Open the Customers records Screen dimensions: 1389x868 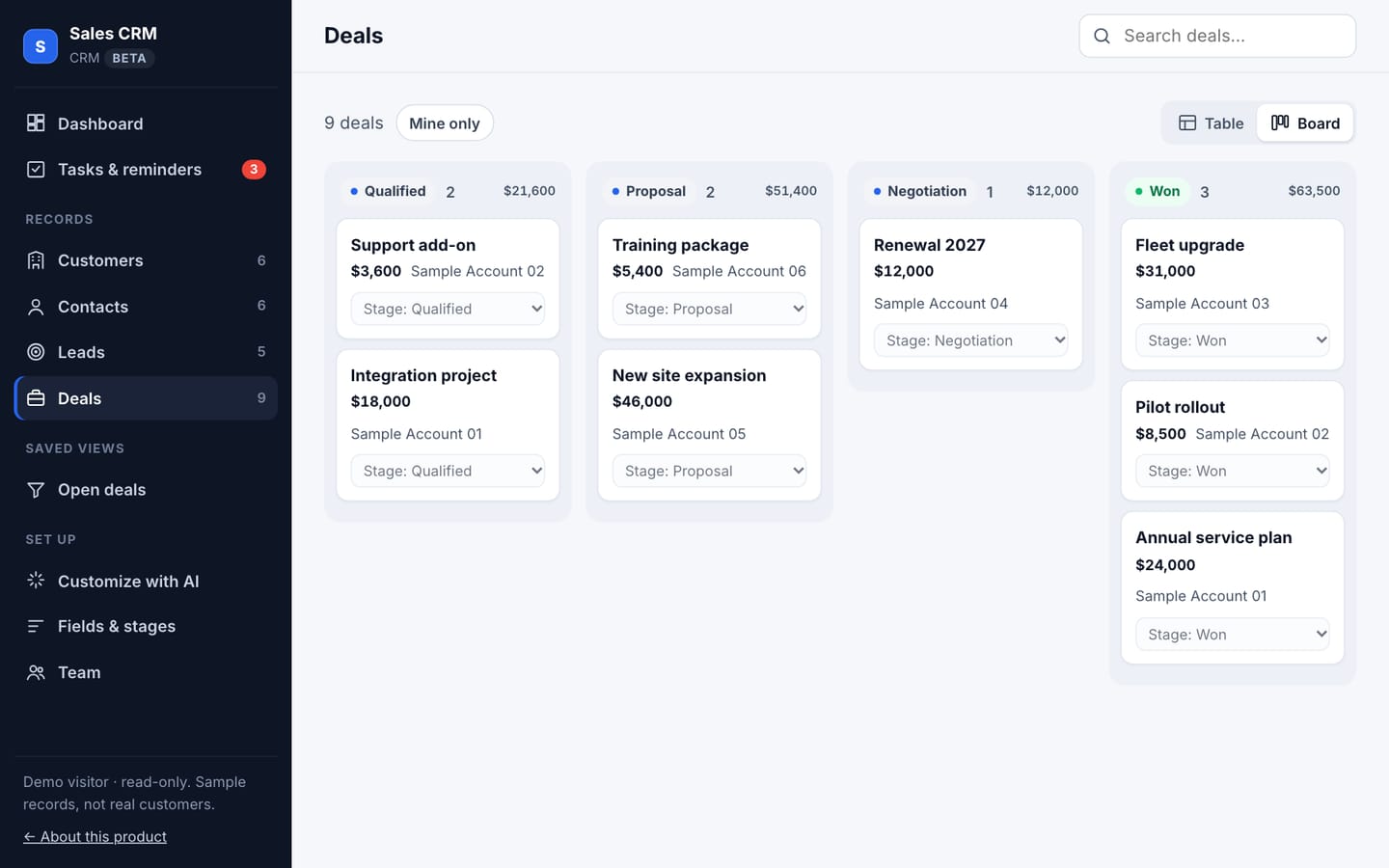146,260
